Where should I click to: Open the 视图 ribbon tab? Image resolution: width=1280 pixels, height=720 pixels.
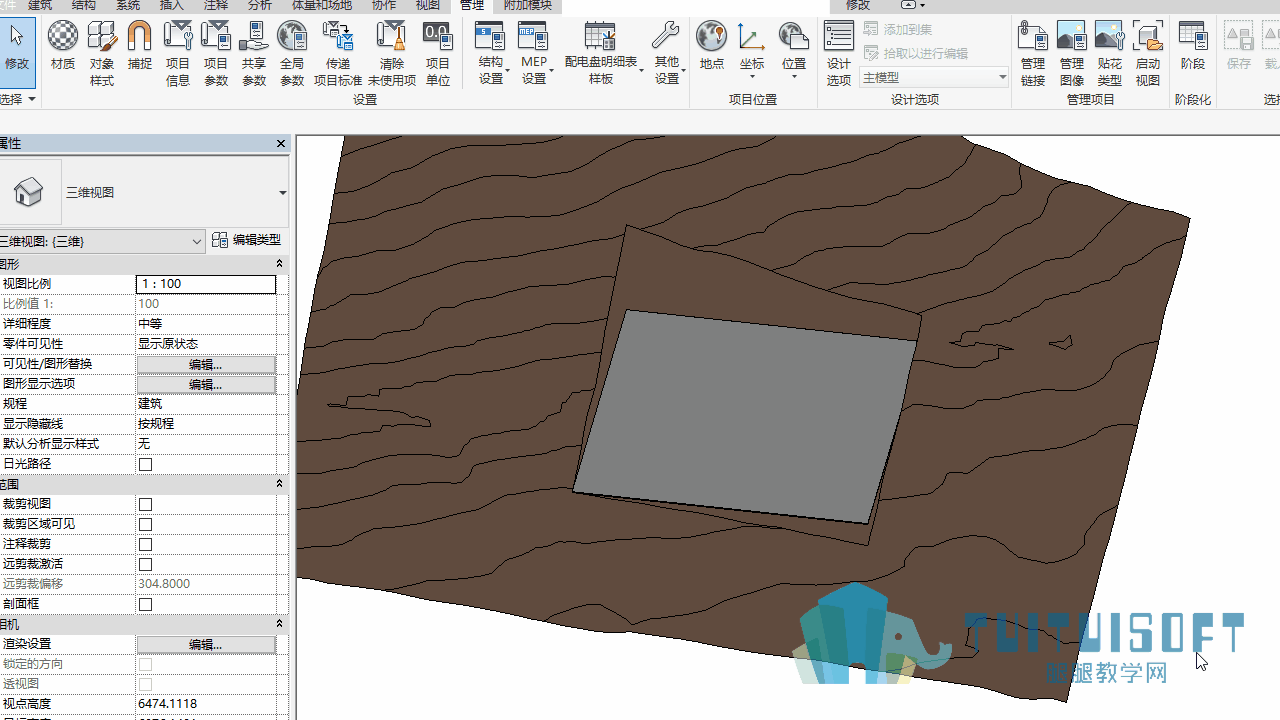[x=428, y=6]
